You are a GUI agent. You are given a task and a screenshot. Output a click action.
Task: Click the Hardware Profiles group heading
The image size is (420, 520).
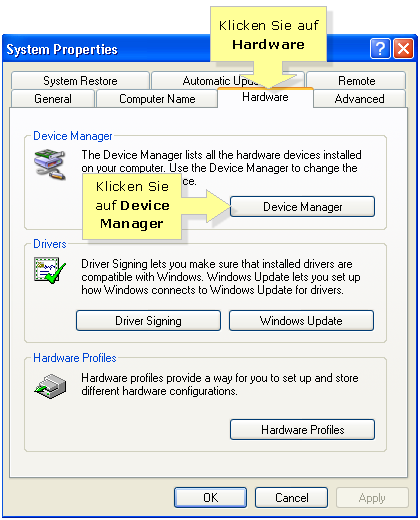75,358
